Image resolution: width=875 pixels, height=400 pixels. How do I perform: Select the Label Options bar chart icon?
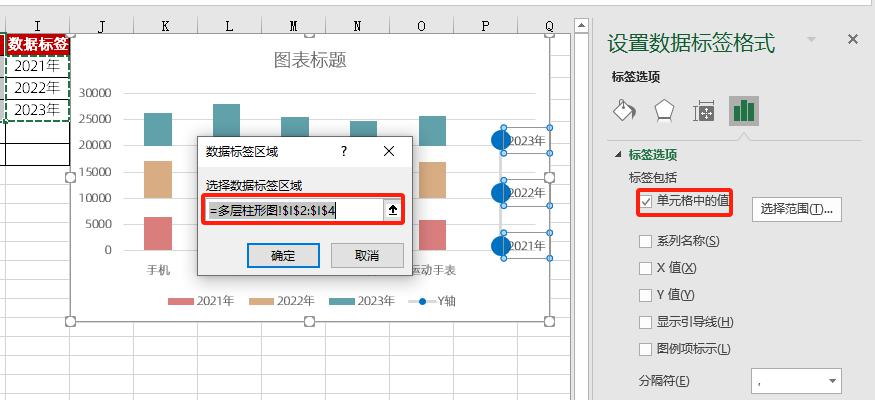(x=744, y=110)
